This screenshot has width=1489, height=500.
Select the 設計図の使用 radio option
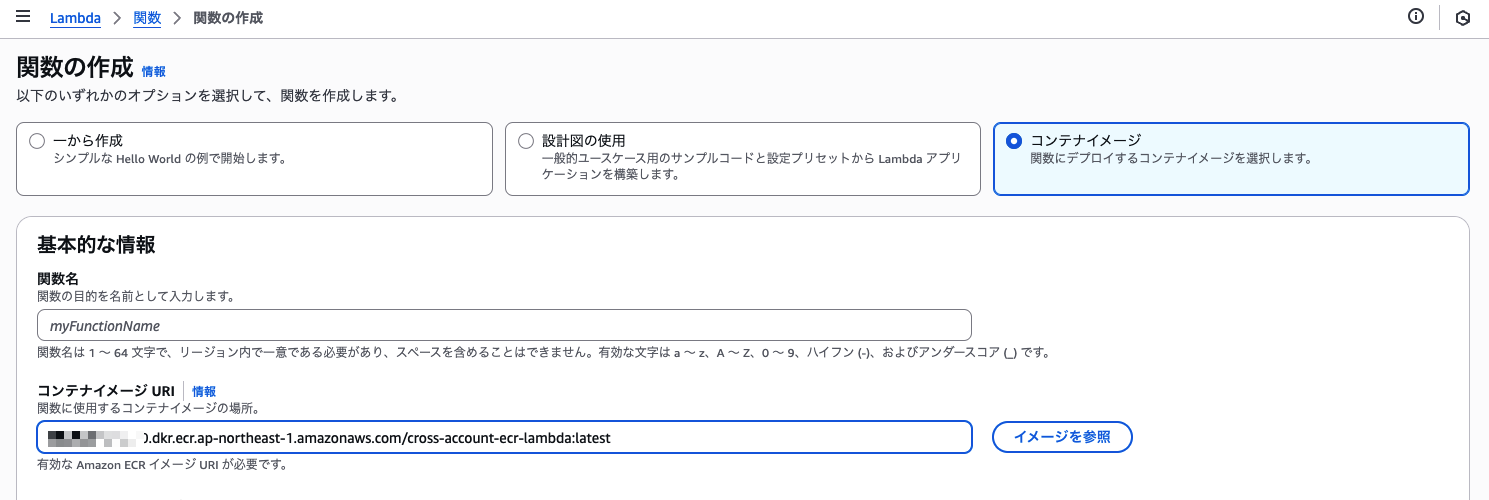tap(526, 141)
